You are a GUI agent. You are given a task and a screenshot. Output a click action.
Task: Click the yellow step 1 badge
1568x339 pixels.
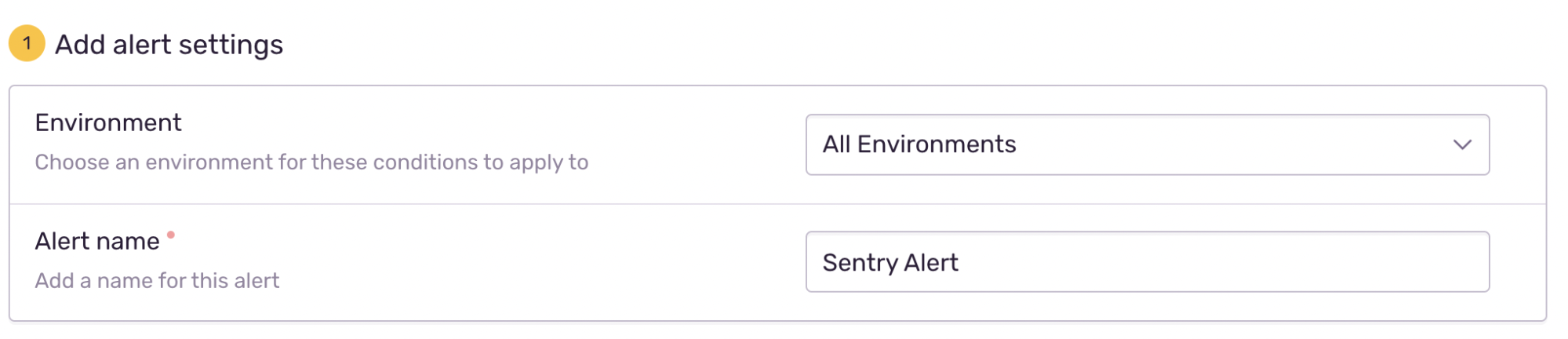[x=27, y=43]
